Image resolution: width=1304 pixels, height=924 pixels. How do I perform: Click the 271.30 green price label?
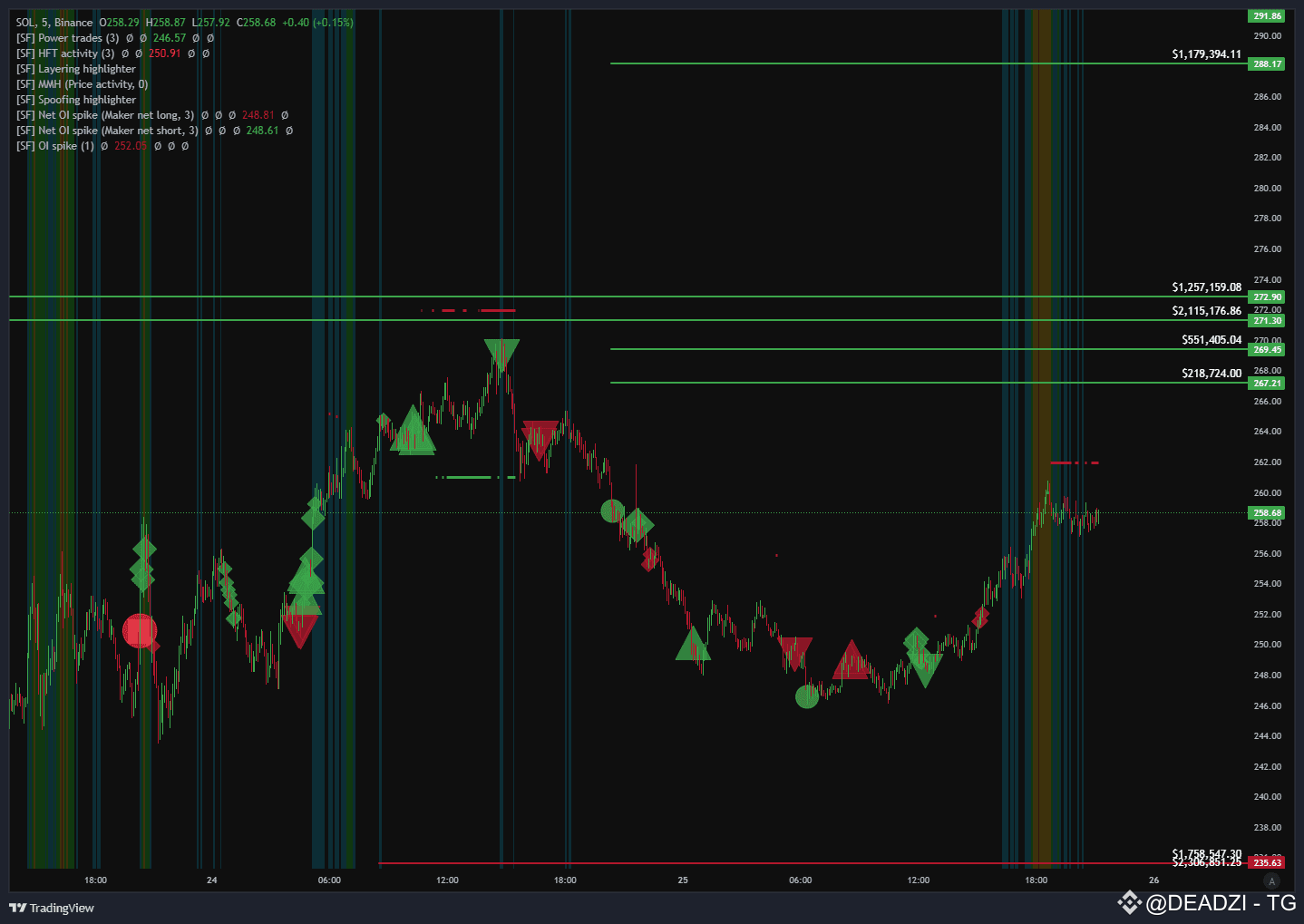point(1267,320)
